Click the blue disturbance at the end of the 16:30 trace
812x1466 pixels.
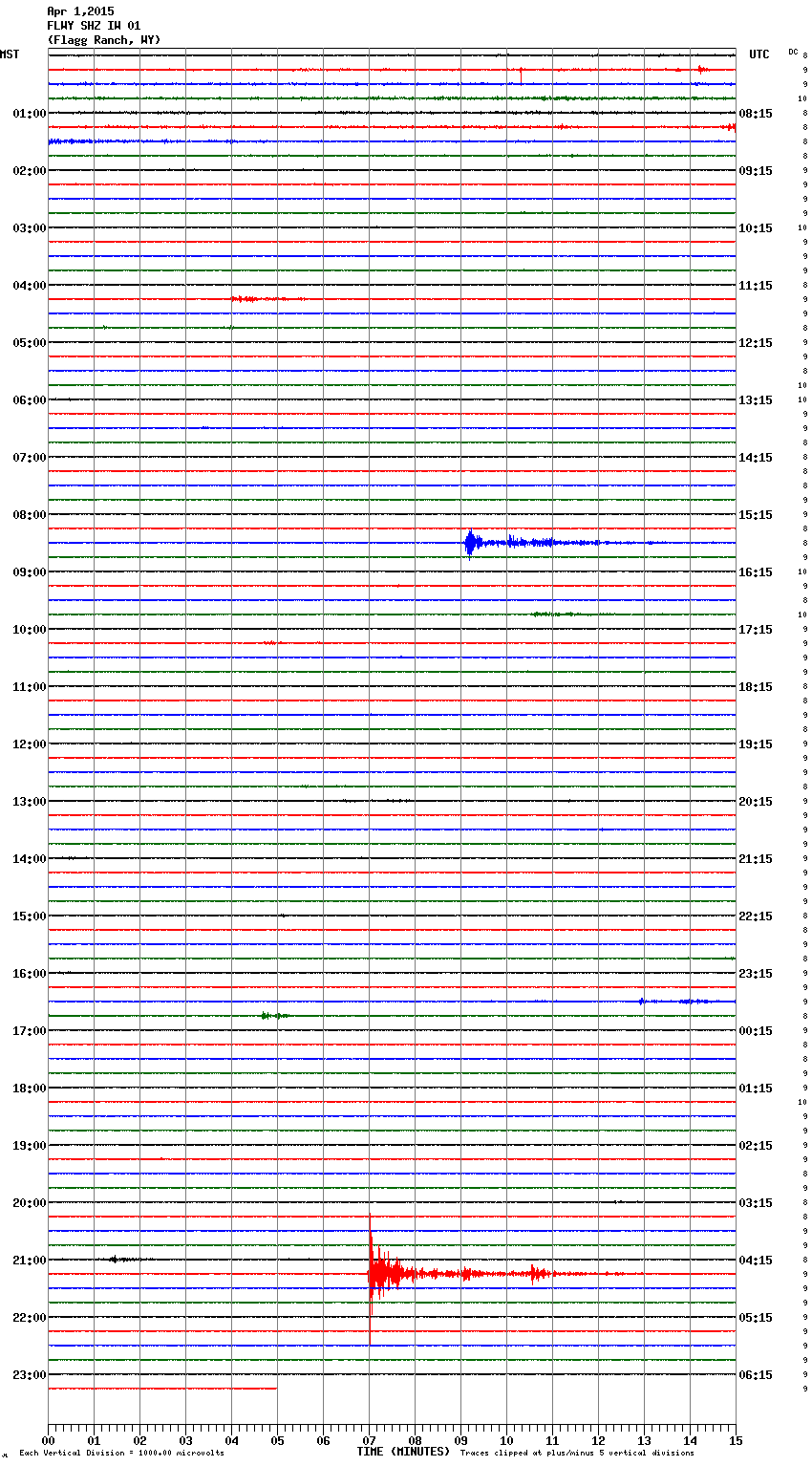688,1002
